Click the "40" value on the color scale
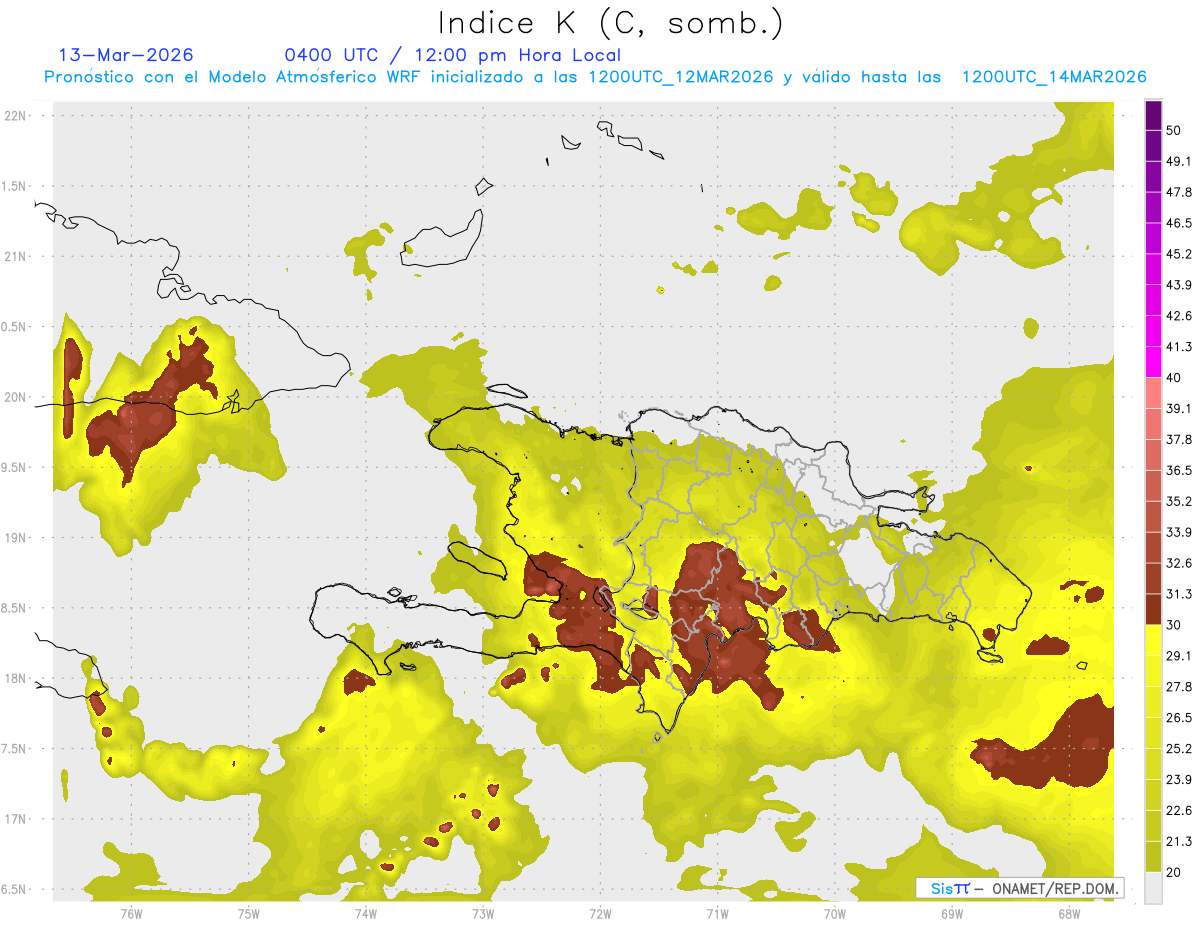Viewport: 1200px width, 927px height. click(x=1173, y=378)
